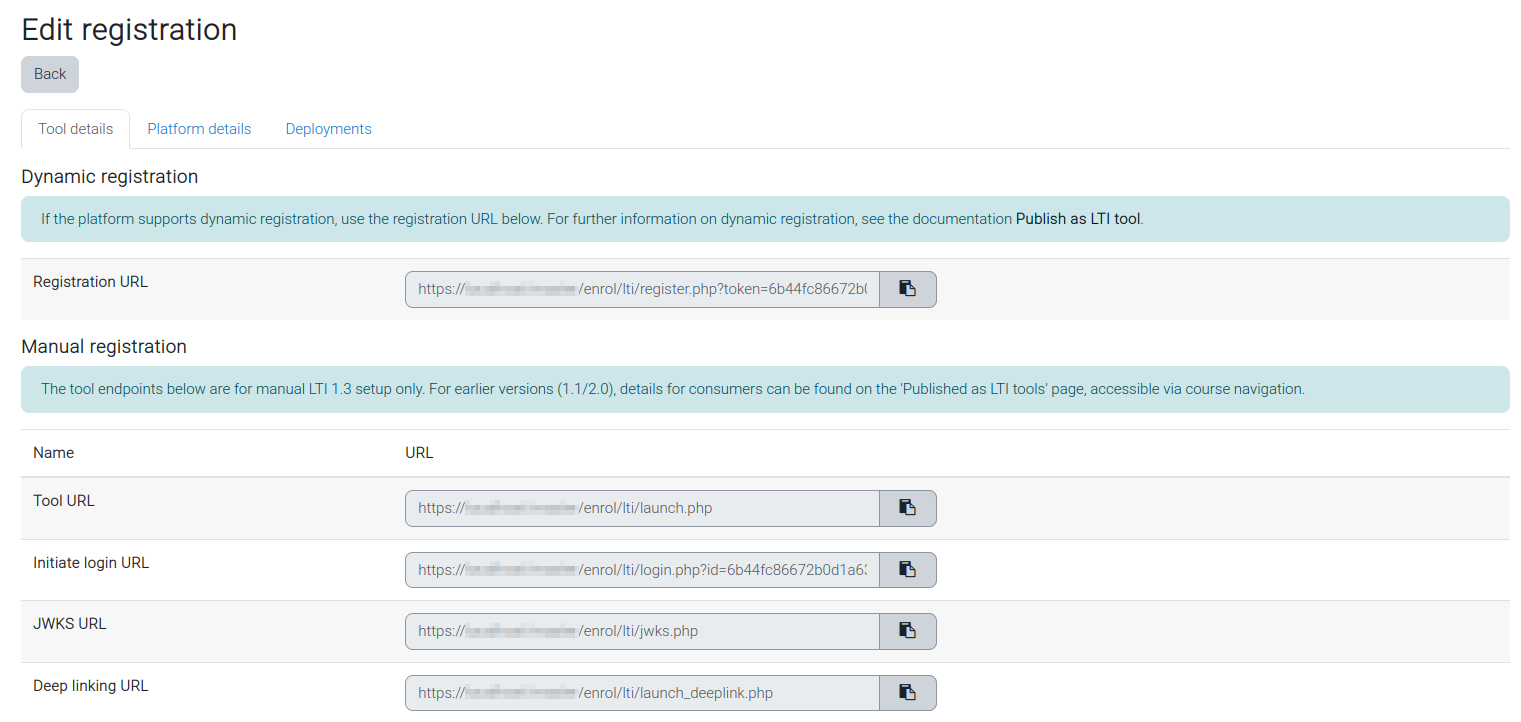Click the JWKS URL text field
This screenshot has width=1521, height=722.
pos(642,631)
